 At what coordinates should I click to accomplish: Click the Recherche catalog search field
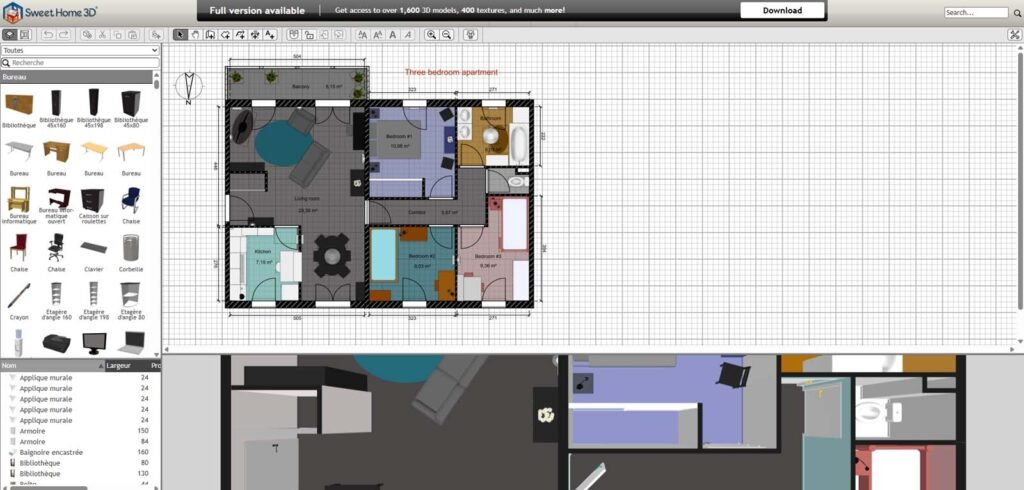[80, 63]
